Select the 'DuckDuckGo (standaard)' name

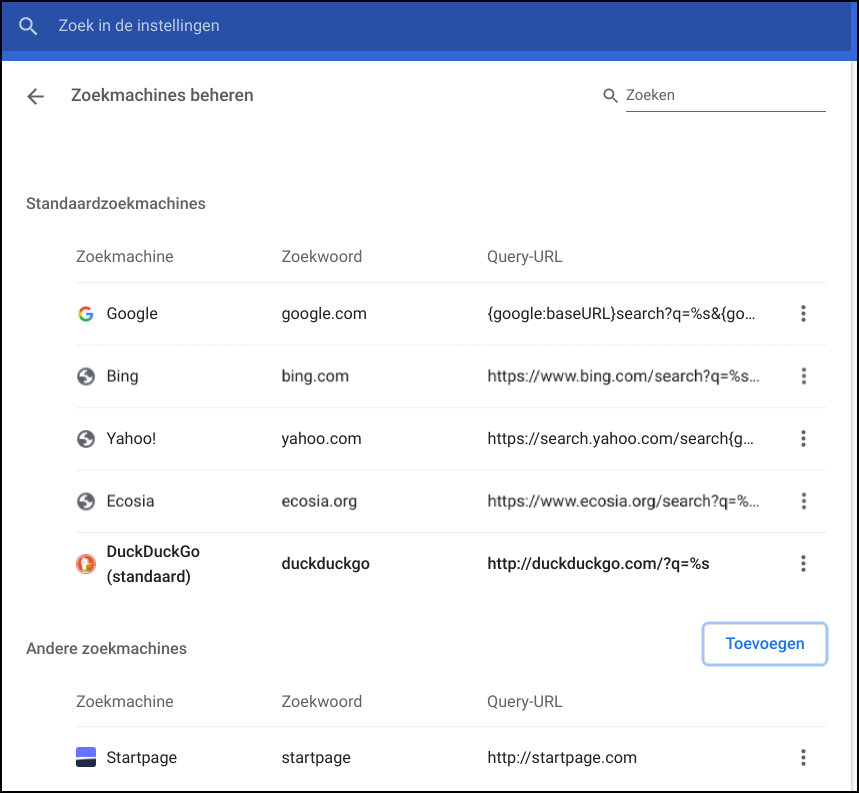[153, 564]
